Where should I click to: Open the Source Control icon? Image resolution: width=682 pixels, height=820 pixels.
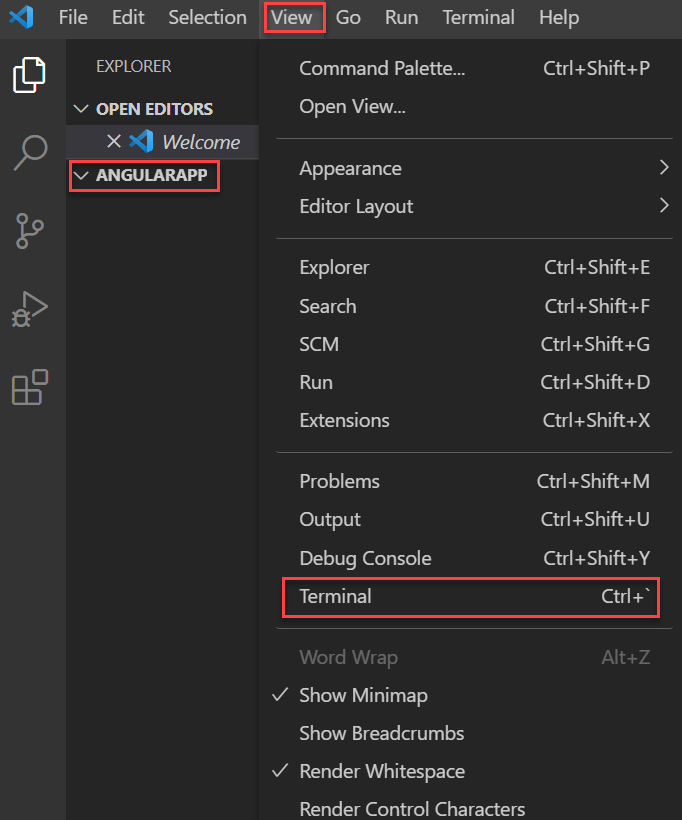31,232
